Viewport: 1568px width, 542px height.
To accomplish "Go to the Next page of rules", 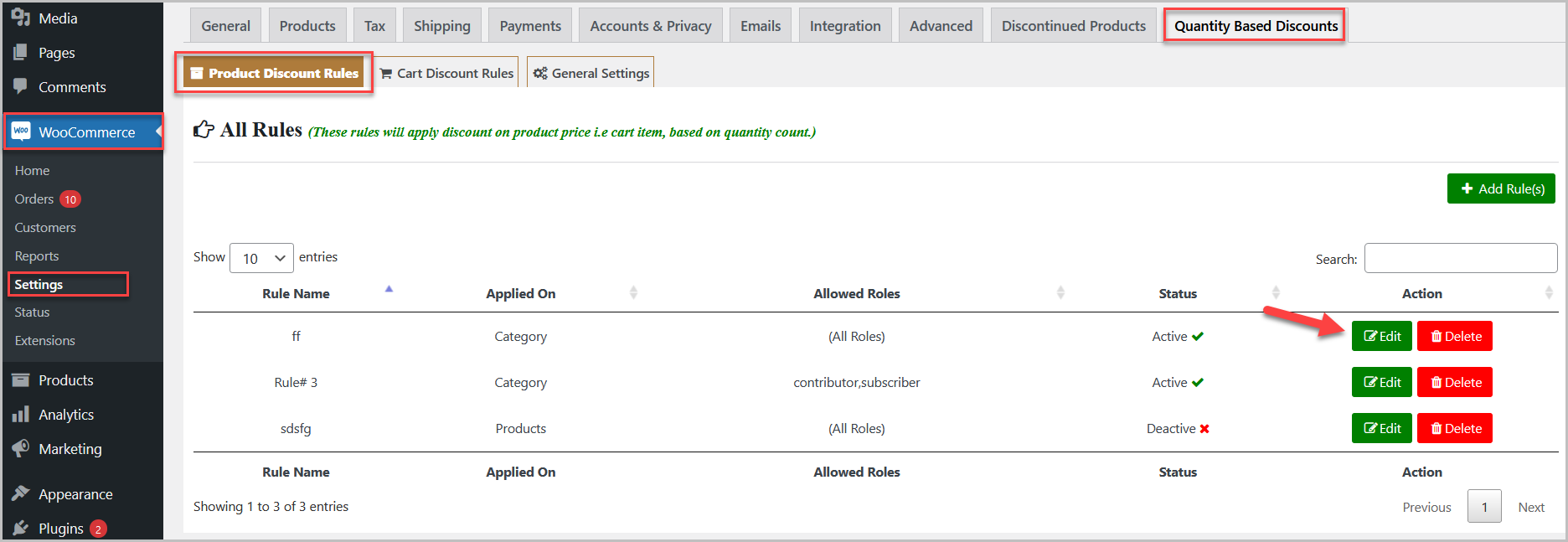I will [1530, 507].
